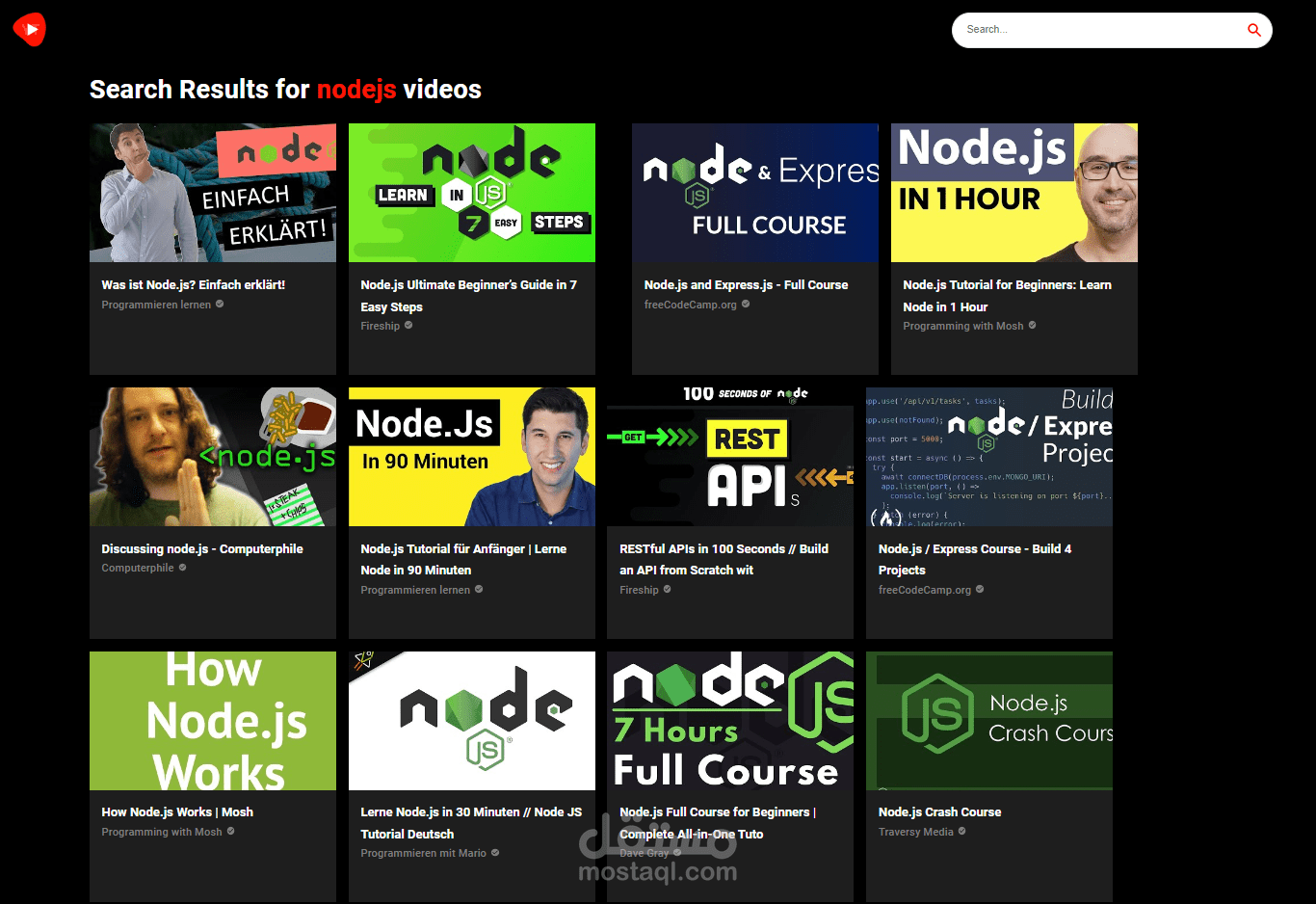Image resolution: width=1316 pixels, height=904 pixels.
Task: Click the 'Traversy Media' channel name
Action: [916, 832]
